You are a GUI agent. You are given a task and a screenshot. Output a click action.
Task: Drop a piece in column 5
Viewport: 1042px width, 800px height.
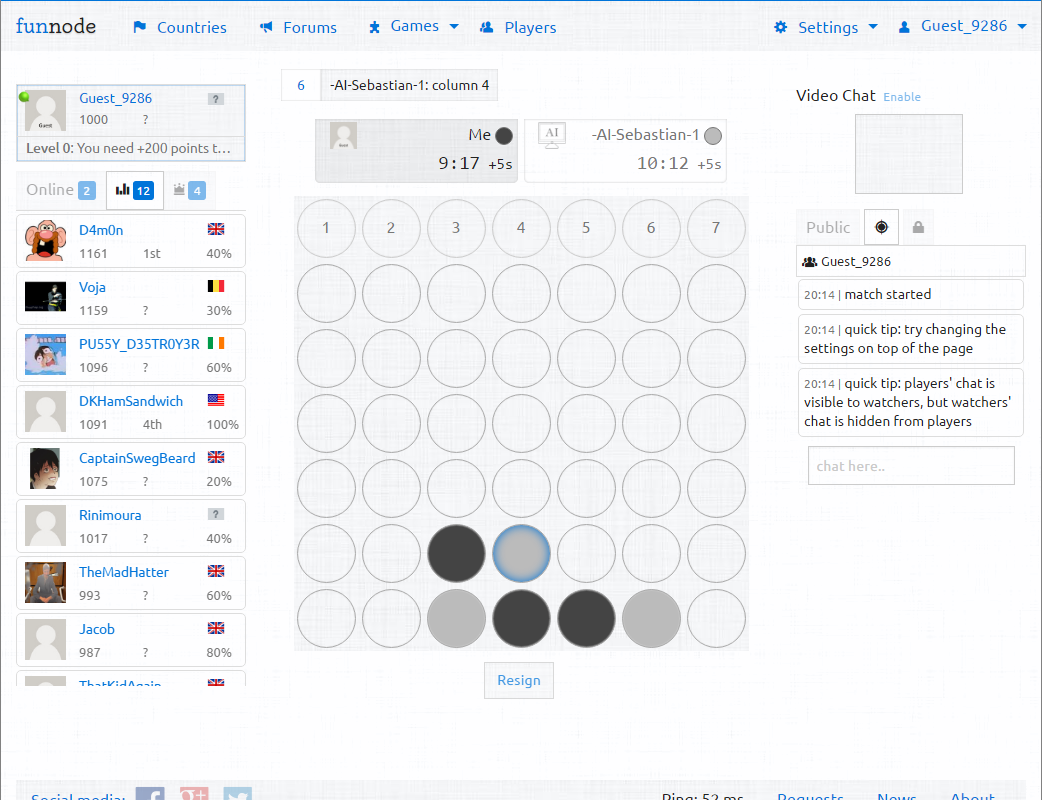click(586, 228)
